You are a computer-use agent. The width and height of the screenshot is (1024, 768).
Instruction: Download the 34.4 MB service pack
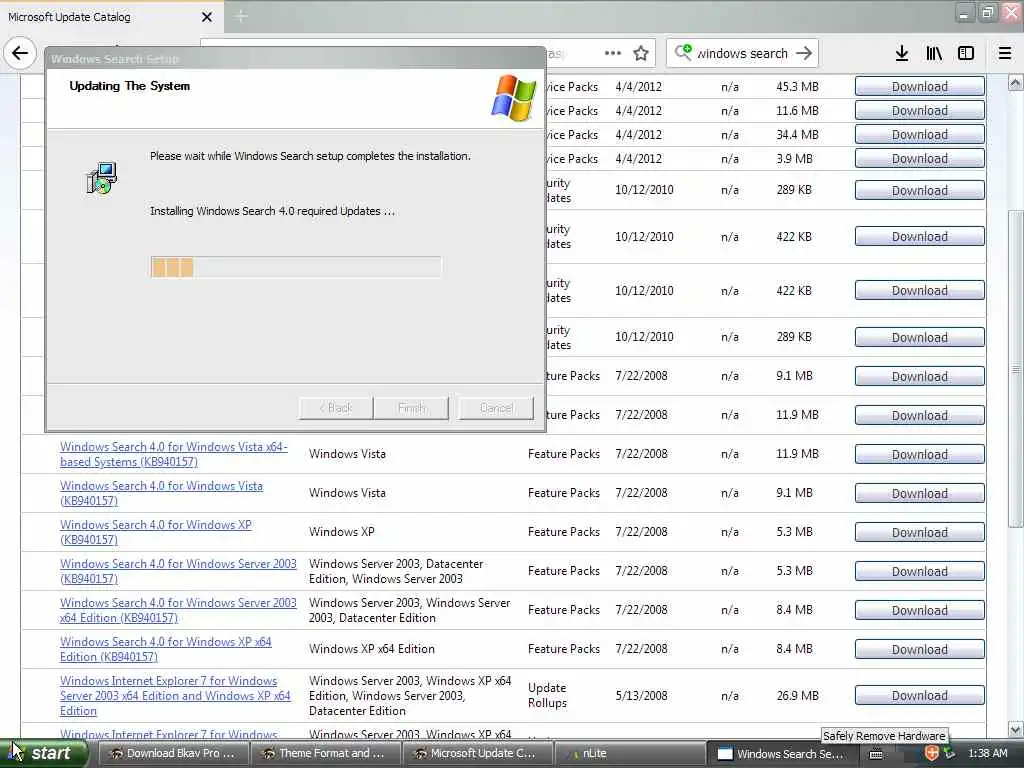click(x=920, y=135)
